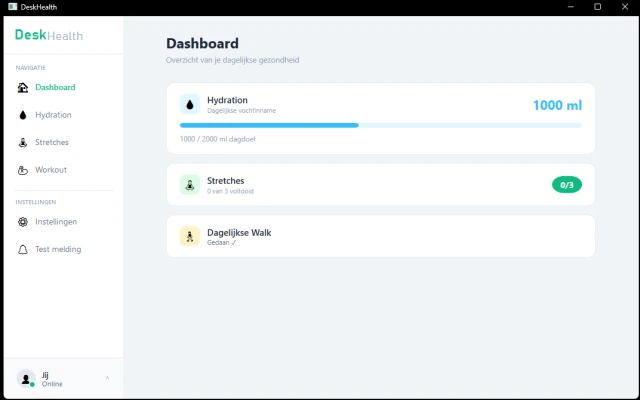Screen dimensions: 640x400
Task: Open the Dashboard navigation item
Action: click(55, 87)
